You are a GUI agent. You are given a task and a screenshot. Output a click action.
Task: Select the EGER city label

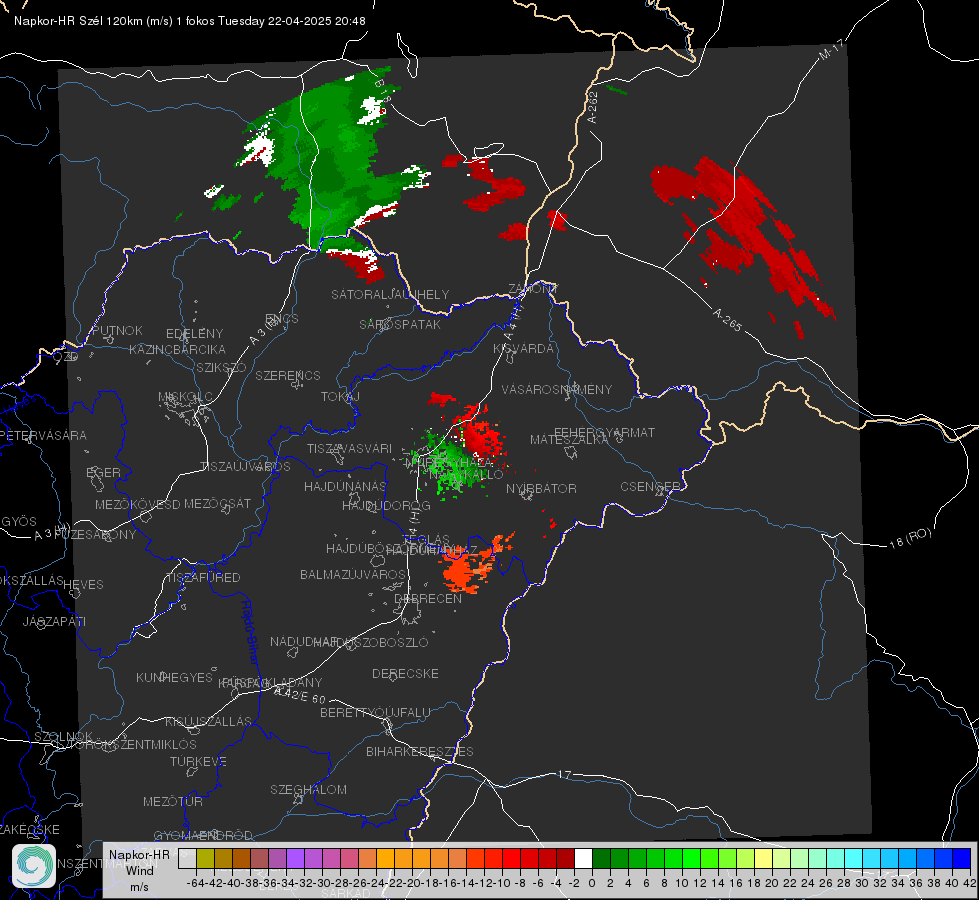[103, 472]
